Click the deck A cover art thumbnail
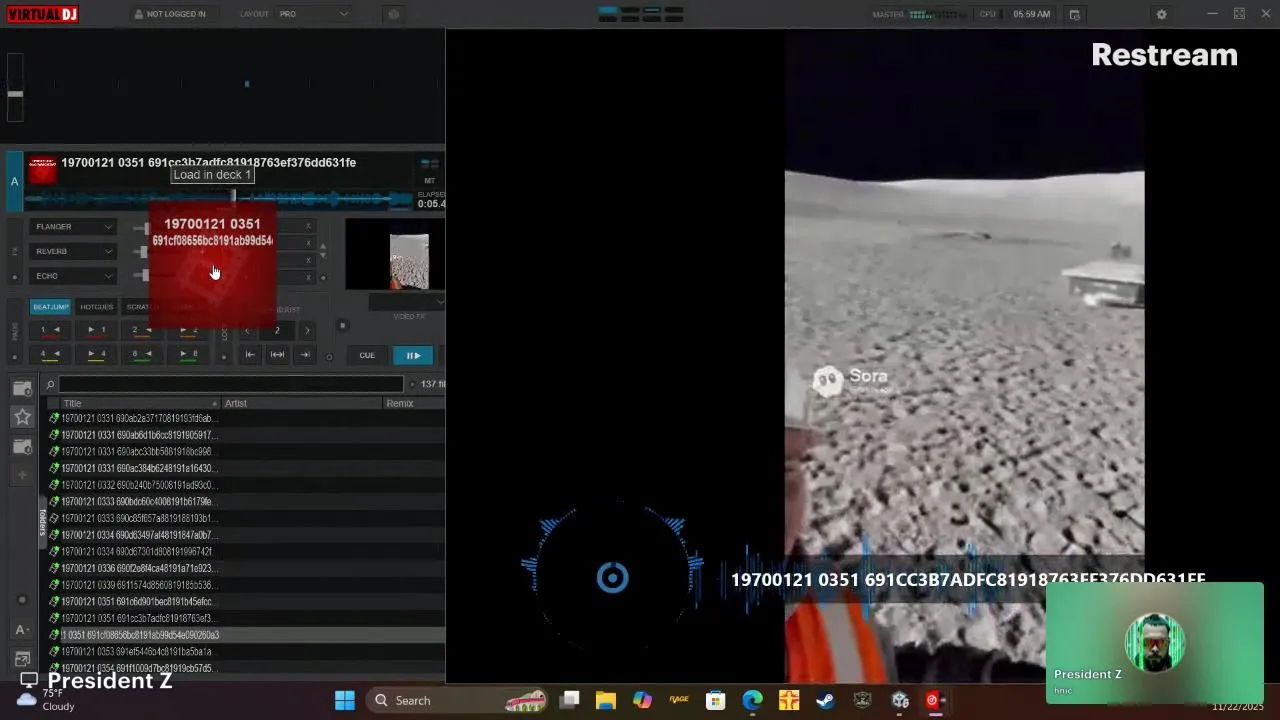Screen dimensions: 1280x720 (x=42, y=171)
